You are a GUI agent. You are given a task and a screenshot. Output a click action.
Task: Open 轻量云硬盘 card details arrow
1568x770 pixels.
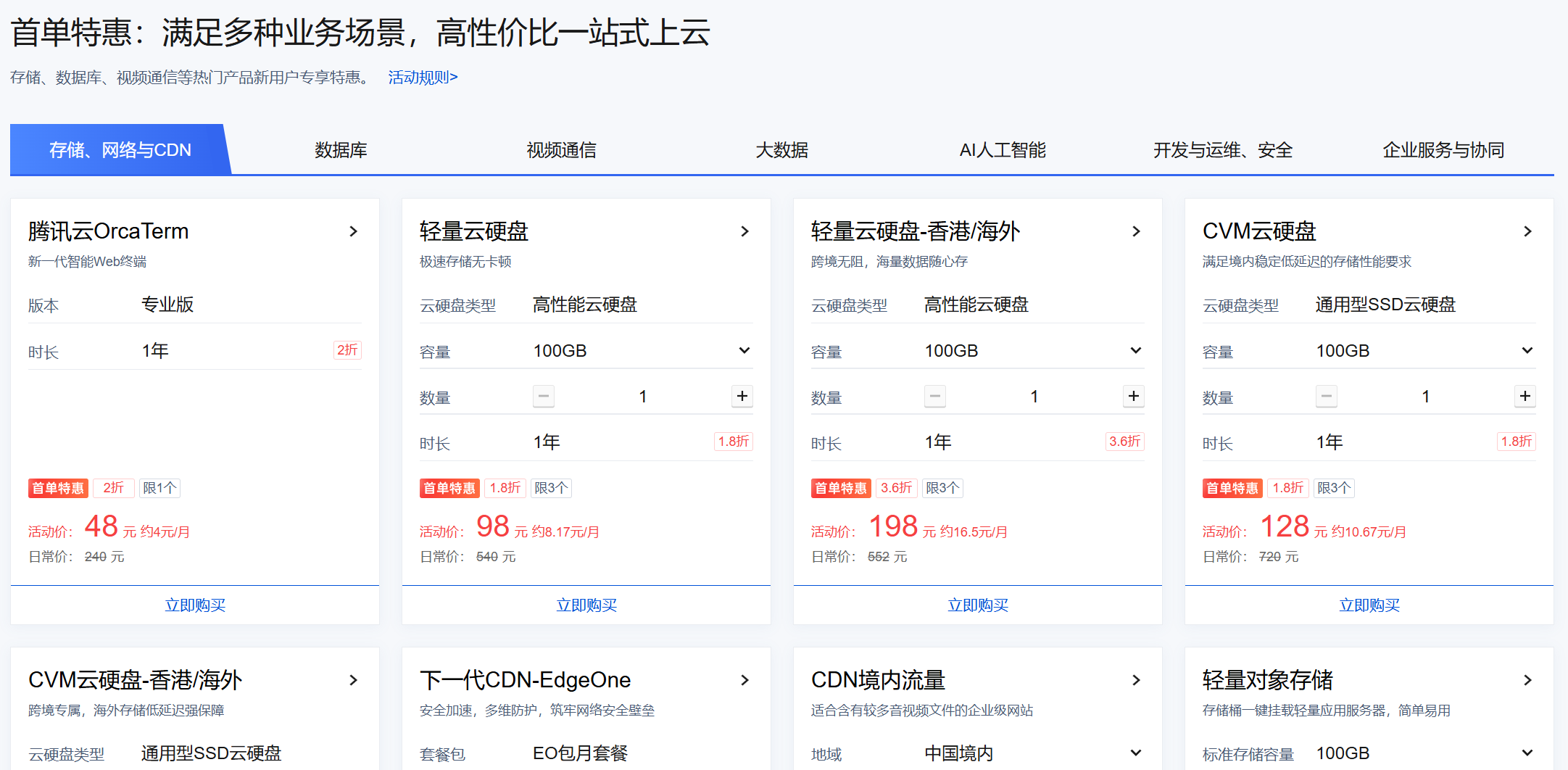[745, 231]
